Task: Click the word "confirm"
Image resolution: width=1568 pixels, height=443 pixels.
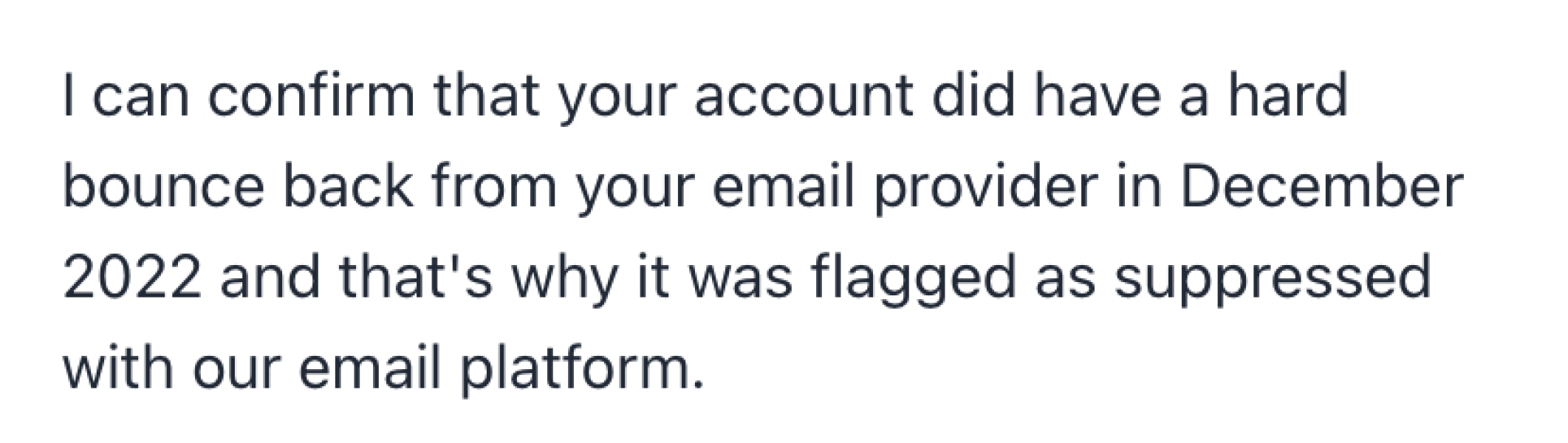Action: coord(311,97)
